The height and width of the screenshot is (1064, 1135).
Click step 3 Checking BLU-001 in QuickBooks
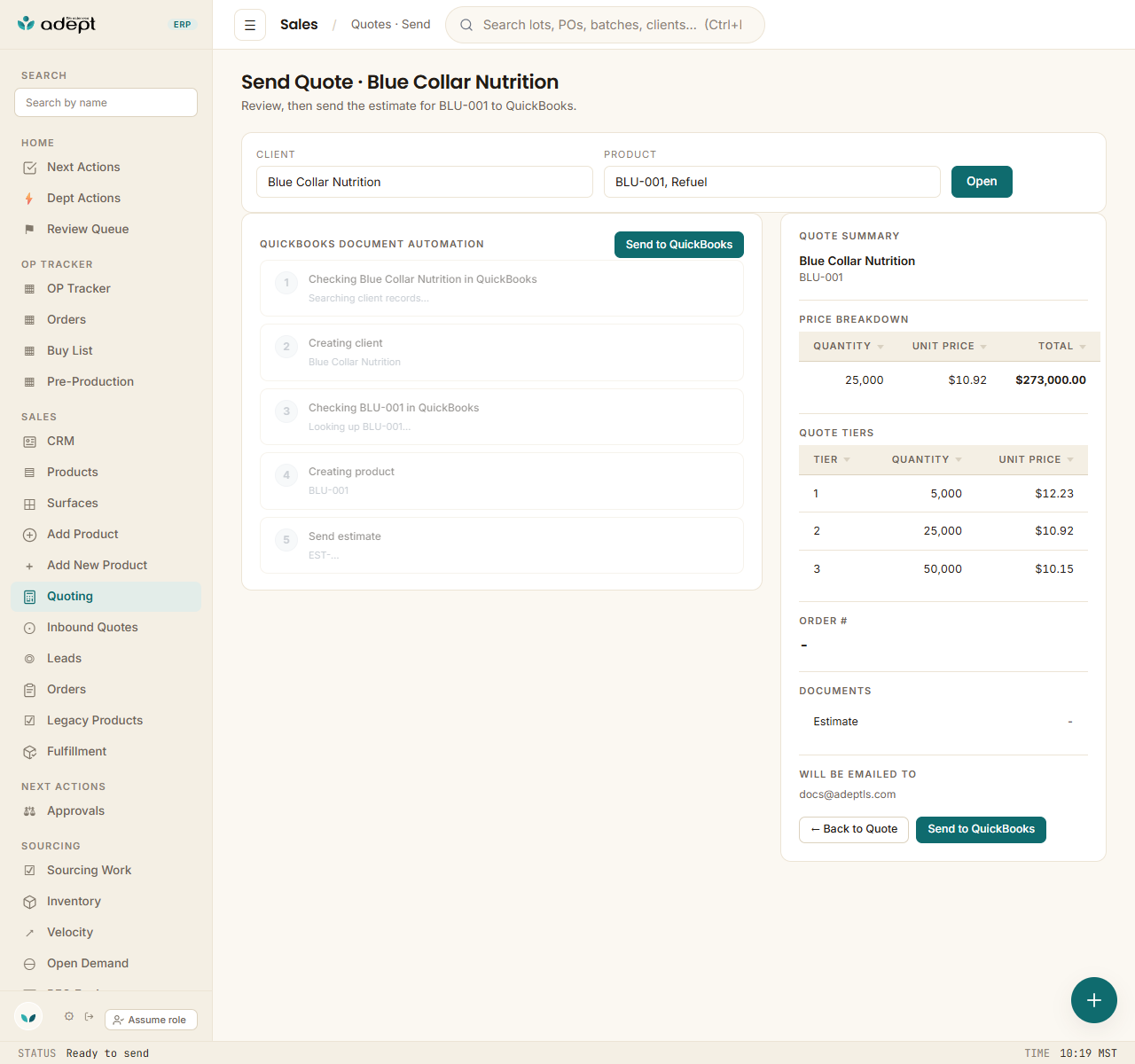point(502,417)
